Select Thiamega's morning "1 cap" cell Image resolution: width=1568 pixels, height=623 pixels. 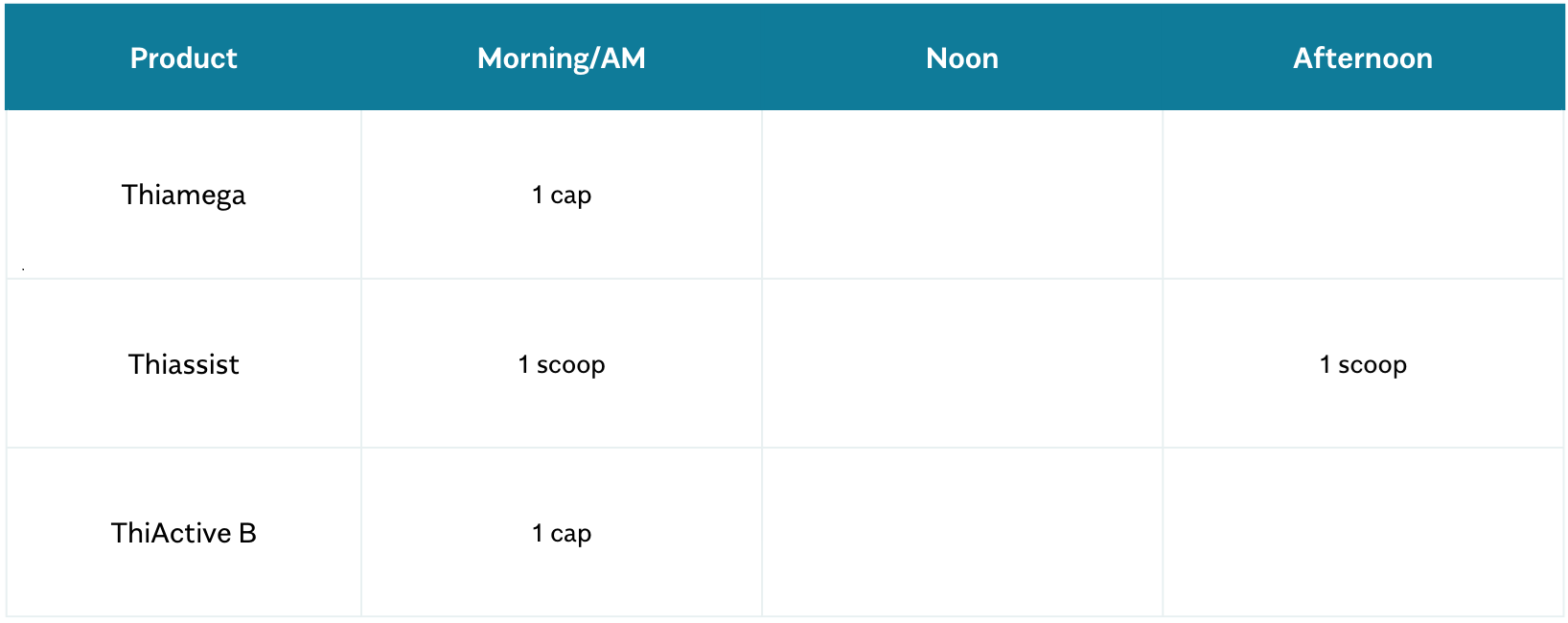pos(561,196)
